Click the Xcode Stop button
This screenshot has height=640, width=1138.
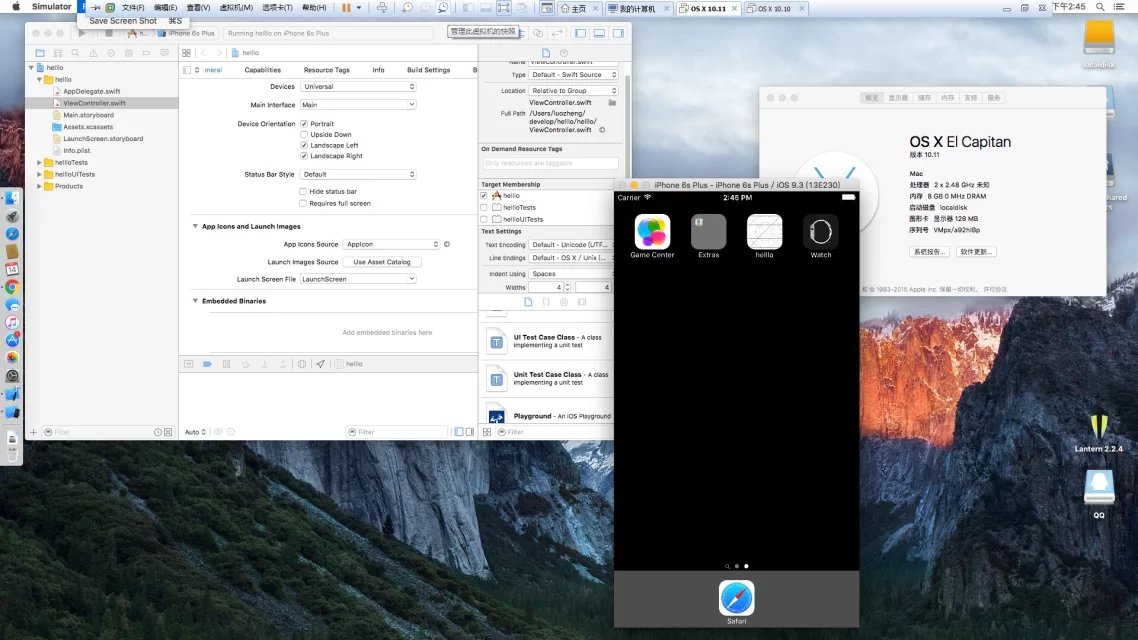pyautogui.click(x=109, y=33)
